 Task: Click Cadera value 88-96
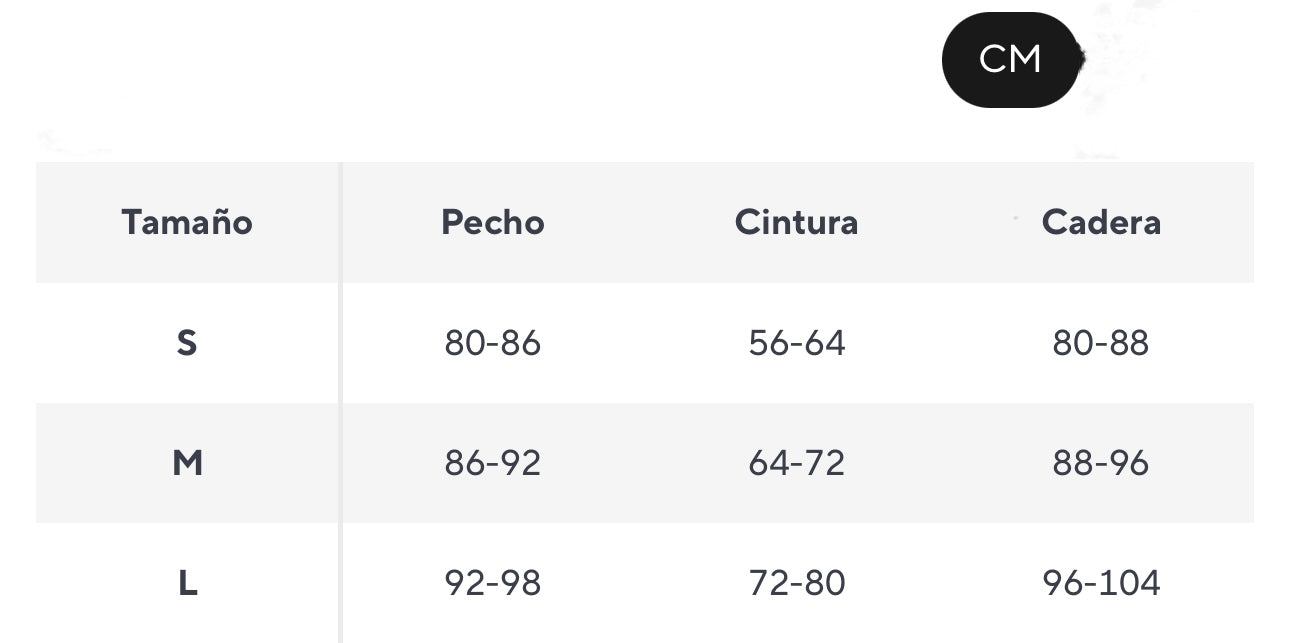[x=1101, y=463]
